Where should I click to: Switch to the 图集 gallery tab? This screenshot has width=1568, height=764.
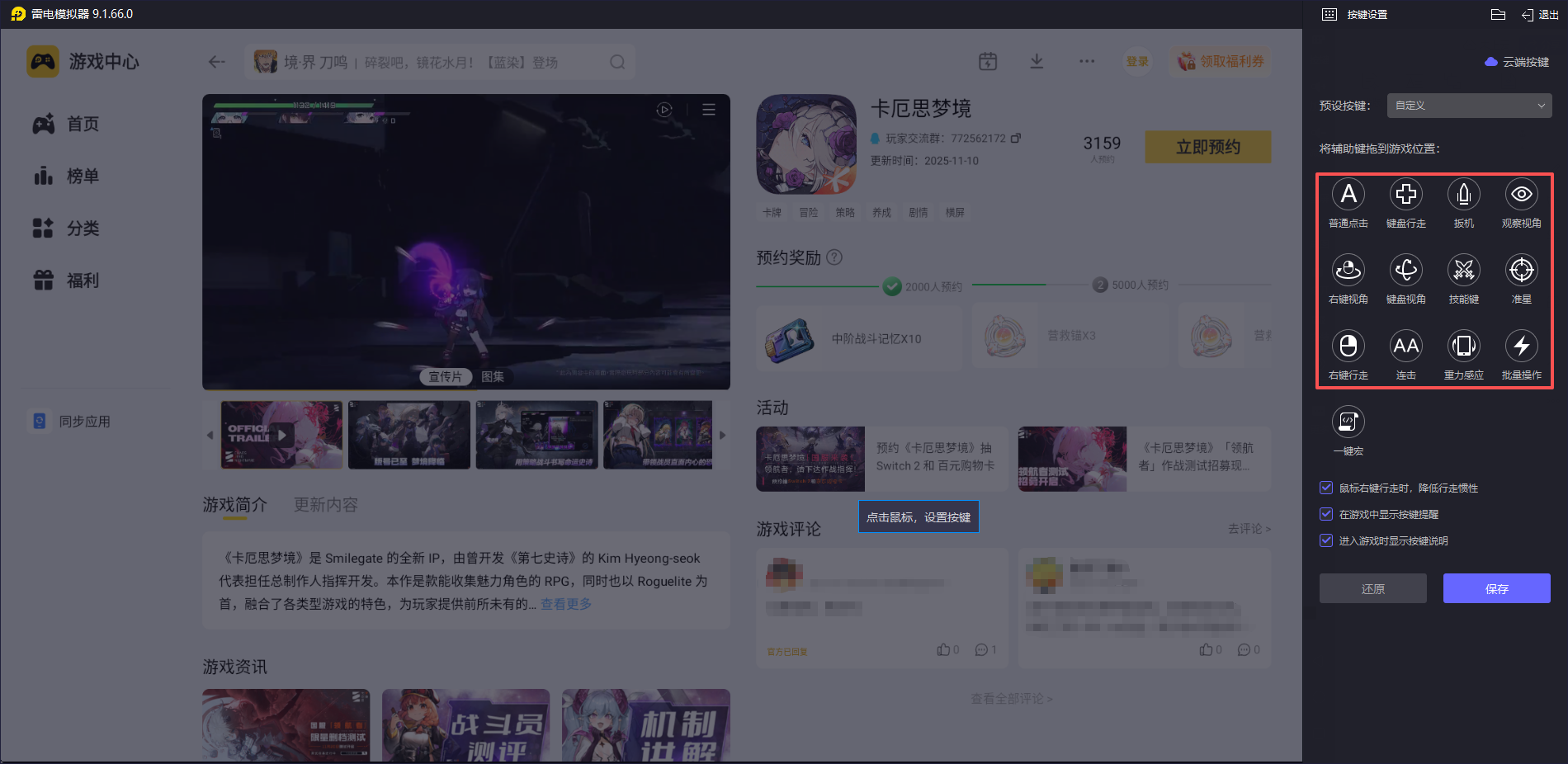click(493, 376)
